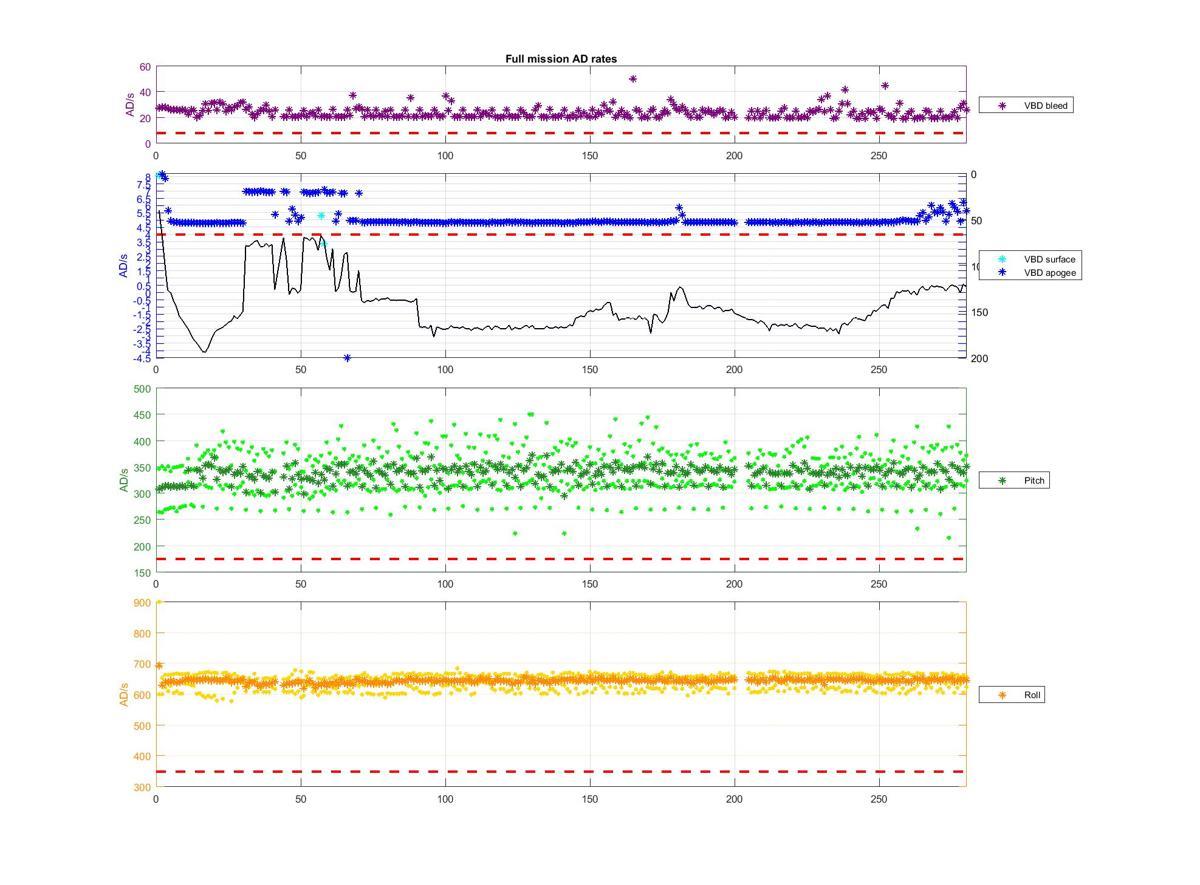Viewport: 1200px width, 885px height.
Task: Click the 400 tick label on Roll axis
Action: click(141, 756)
